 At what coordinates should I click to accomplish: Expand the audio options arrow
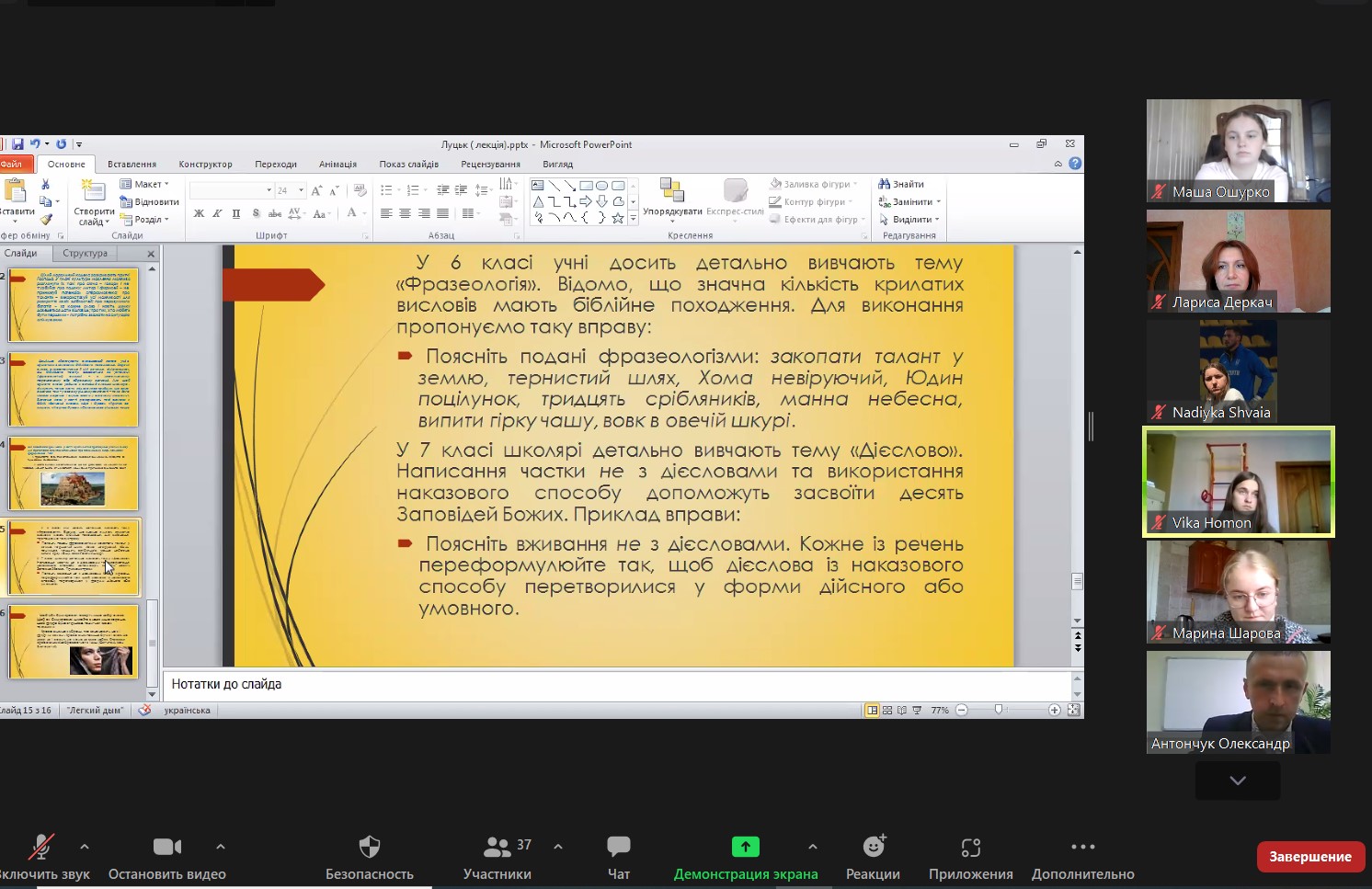tap(85, 847)
